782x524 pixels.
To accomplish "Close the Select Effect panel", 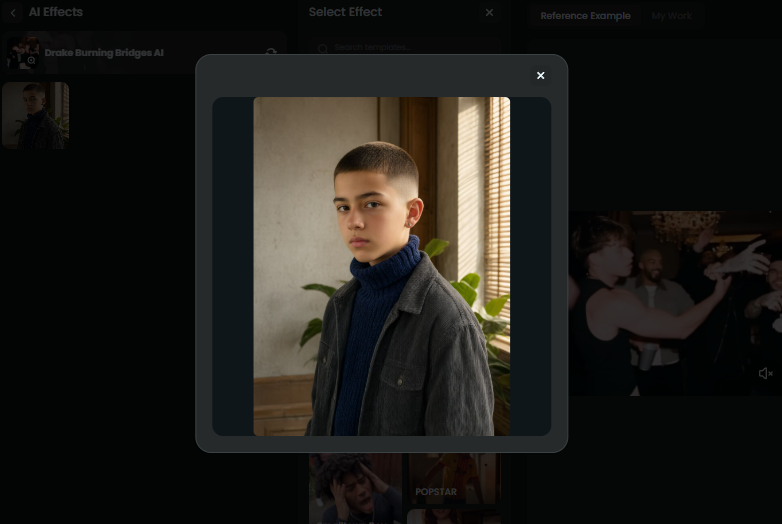I will click(489, 12).
